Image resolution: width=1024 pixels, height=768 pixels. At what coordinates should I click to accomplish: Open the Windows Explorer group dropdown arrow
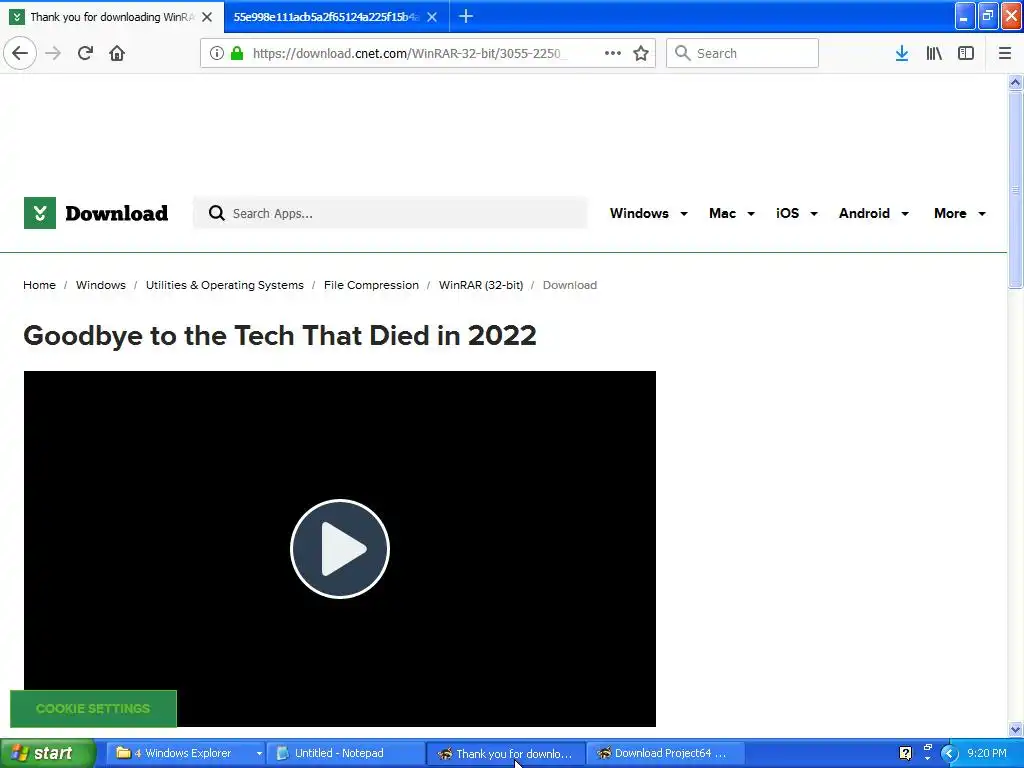click(259, 753)
